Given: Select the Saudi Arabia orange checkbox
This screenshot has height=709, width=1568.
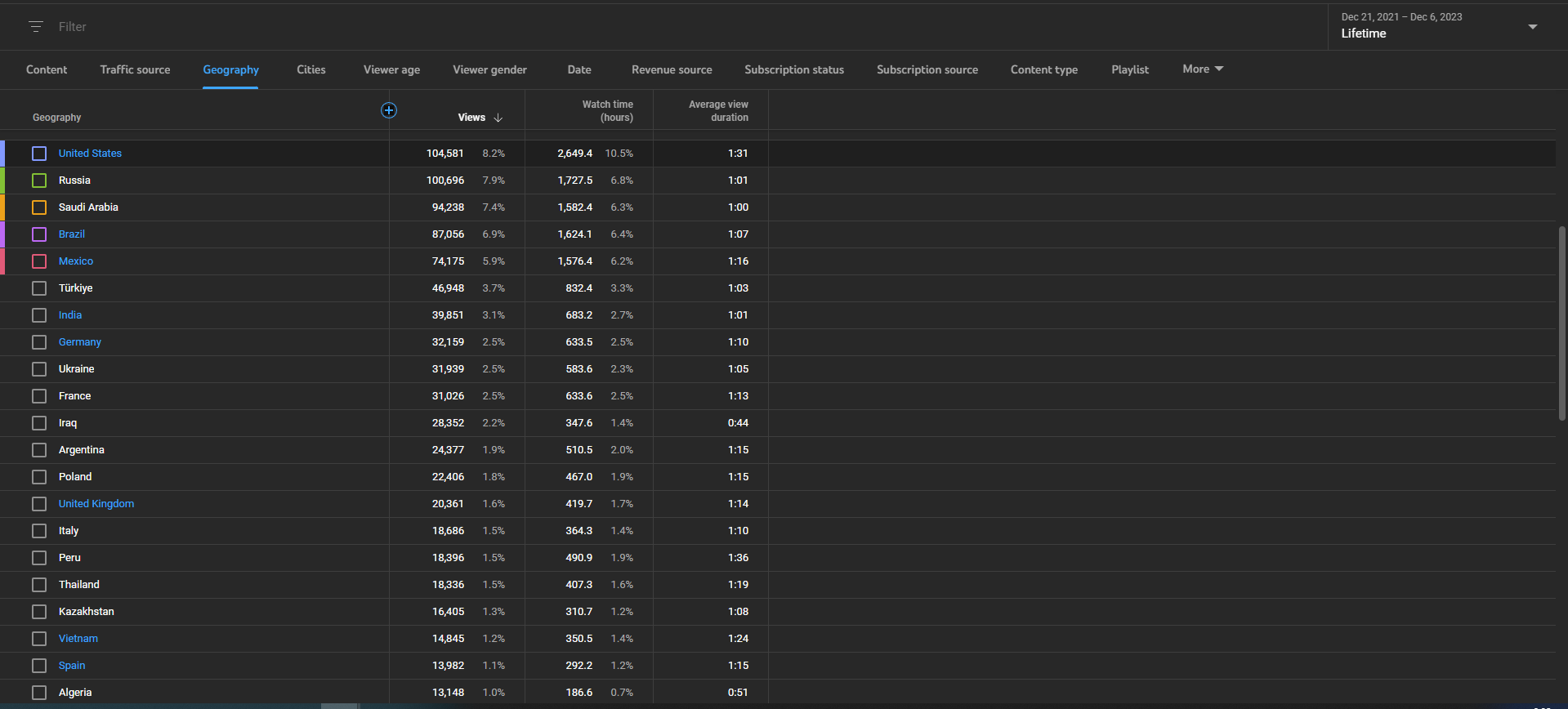Looking at the screenshot, I should pos(39,207).
